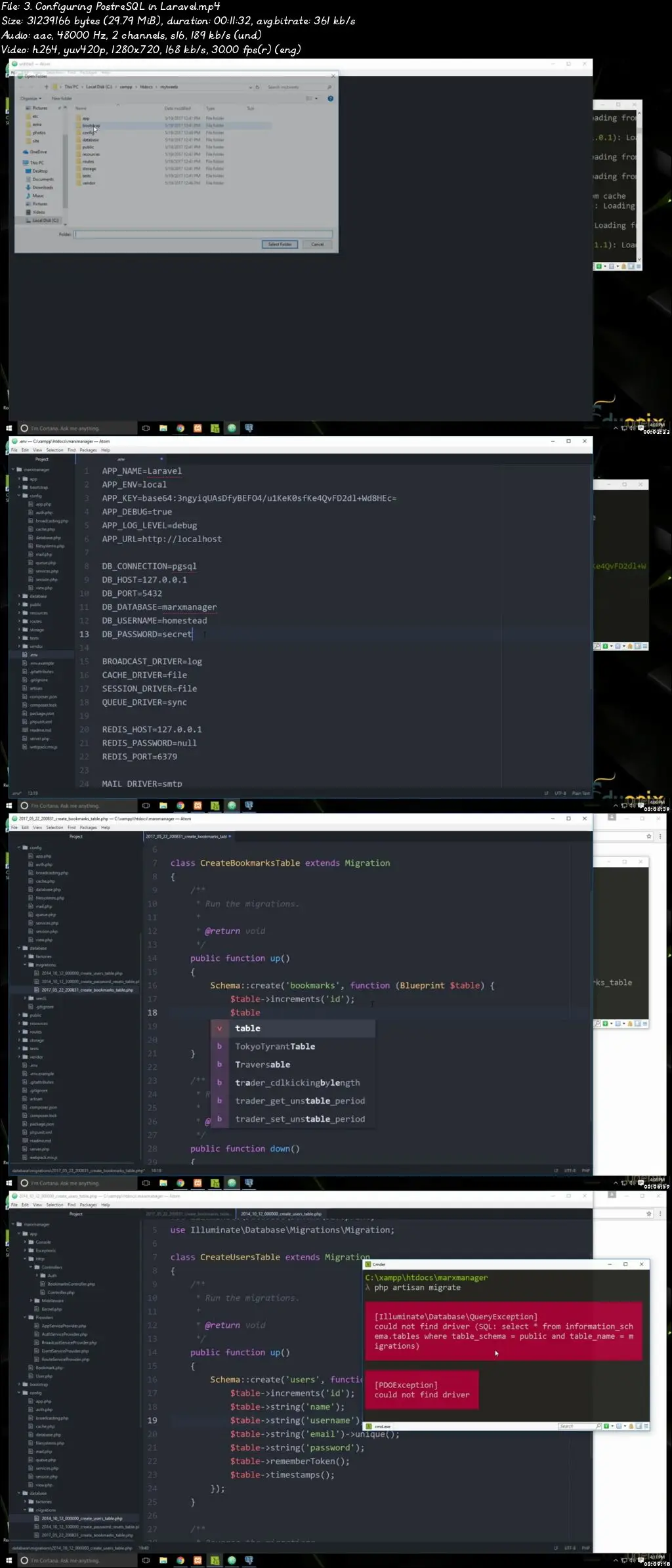Click the variable icon beside 'table' suggestion

tap(219, 1028)
